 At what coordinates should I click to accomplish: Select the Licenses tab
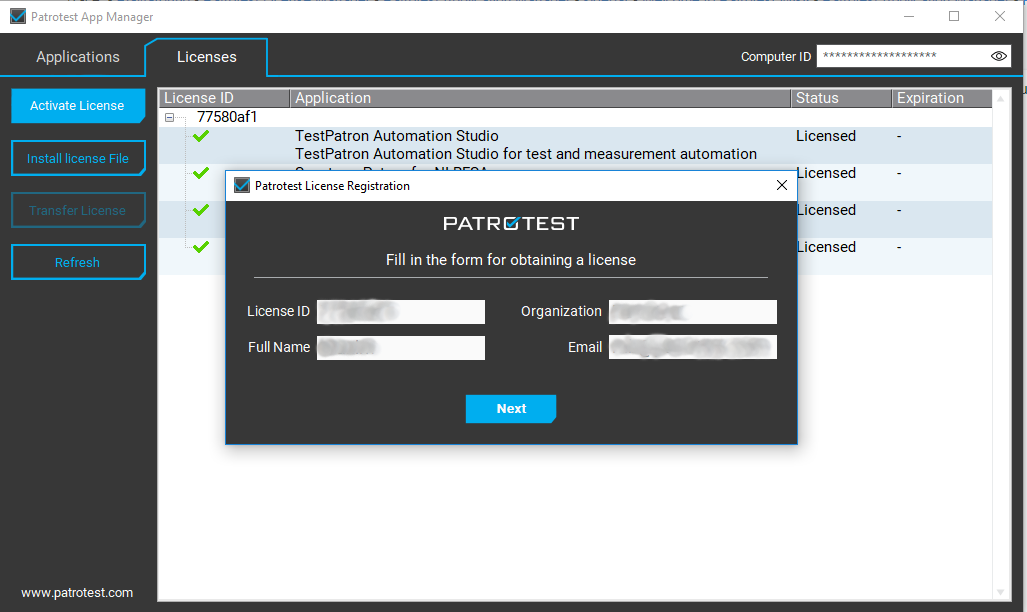click(207, 57)
